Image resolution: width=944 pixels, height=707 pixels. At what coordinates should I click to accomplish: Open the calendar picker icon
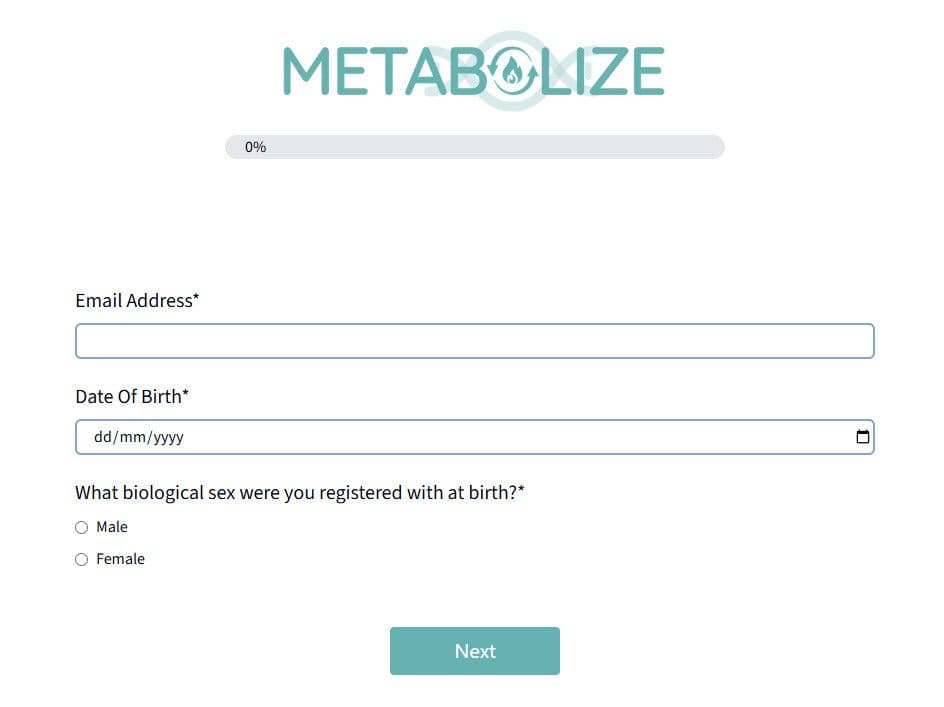[x=862, y=437]
